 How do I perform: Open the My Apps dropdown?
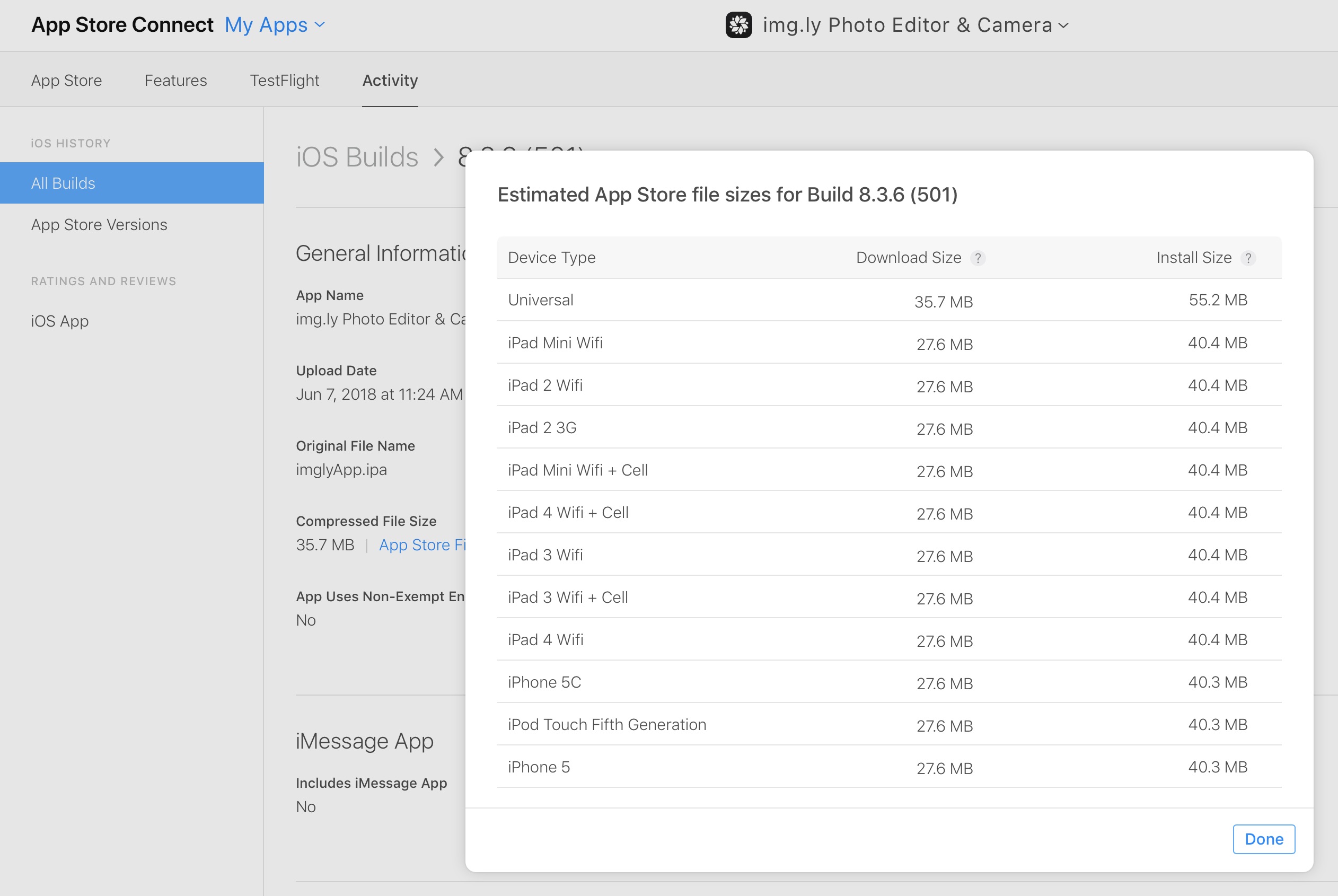point(275,24)
